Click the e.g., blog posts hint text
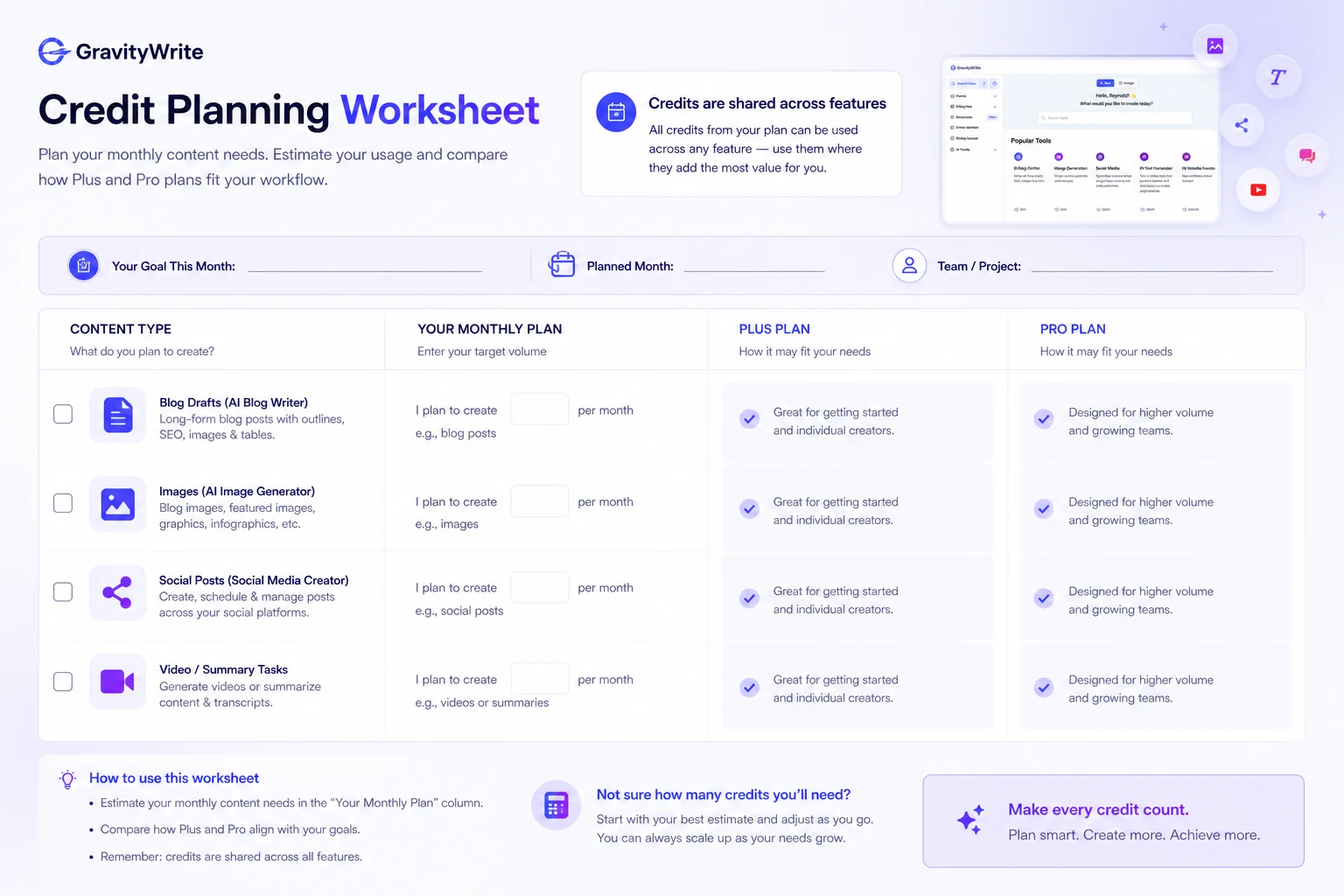The image size is (1344, 896). click(x=456, y=433)
